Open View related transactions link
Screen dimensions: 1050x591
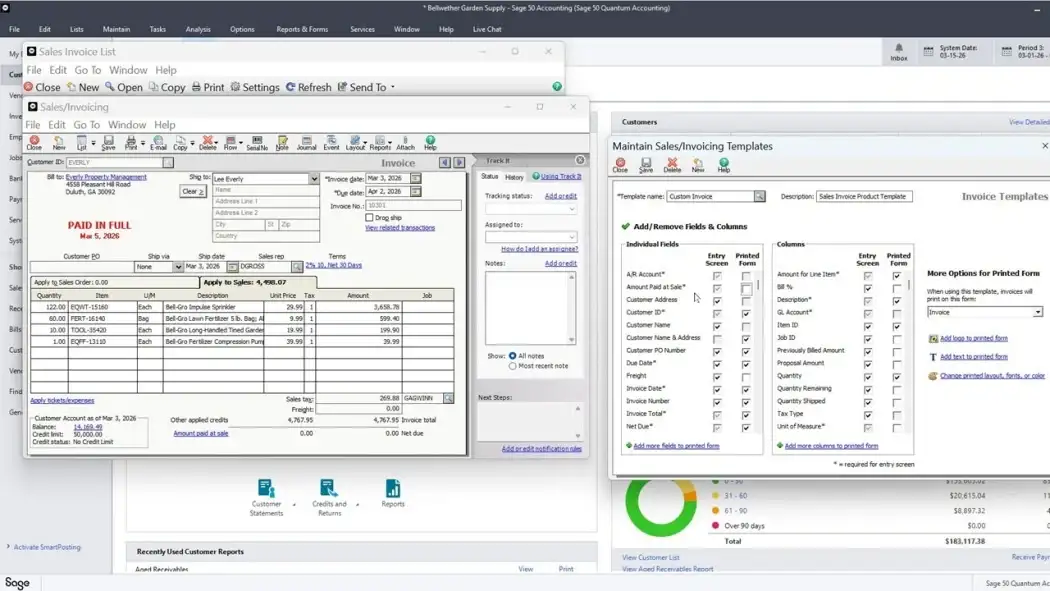coord(400,228)
